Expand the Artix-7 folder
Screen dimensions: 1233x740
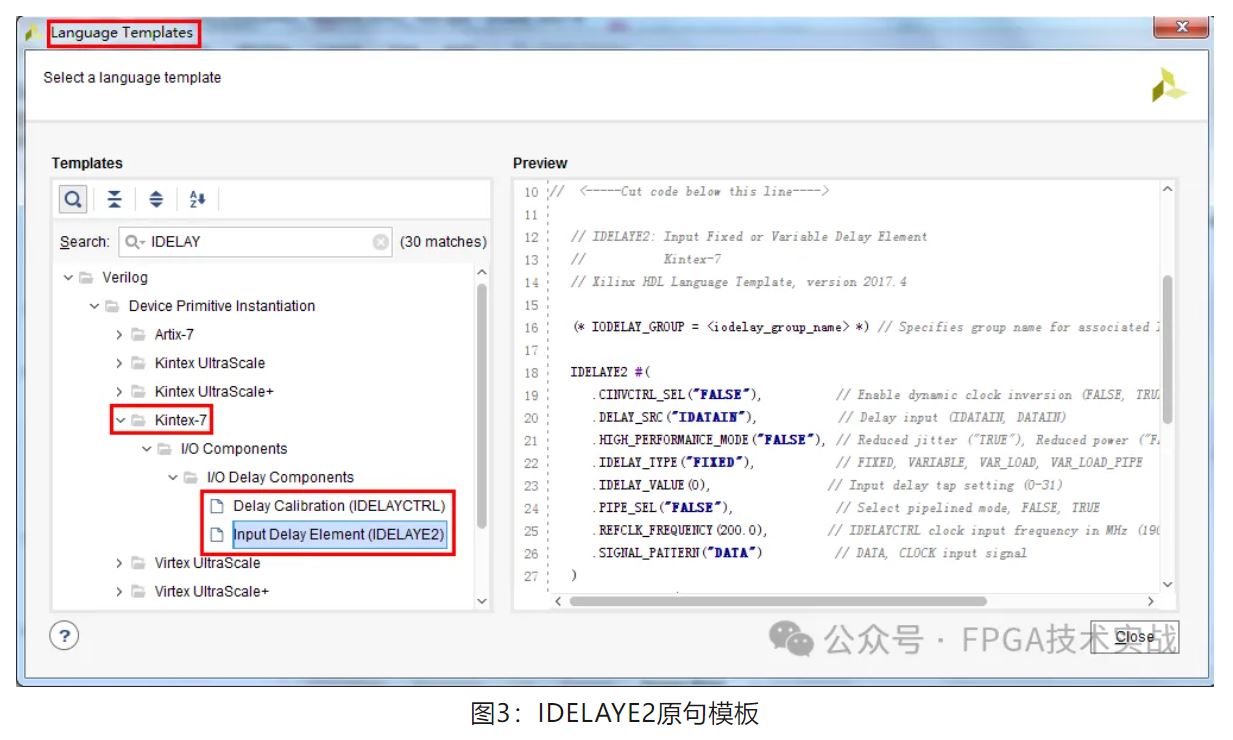click(120, 335)
